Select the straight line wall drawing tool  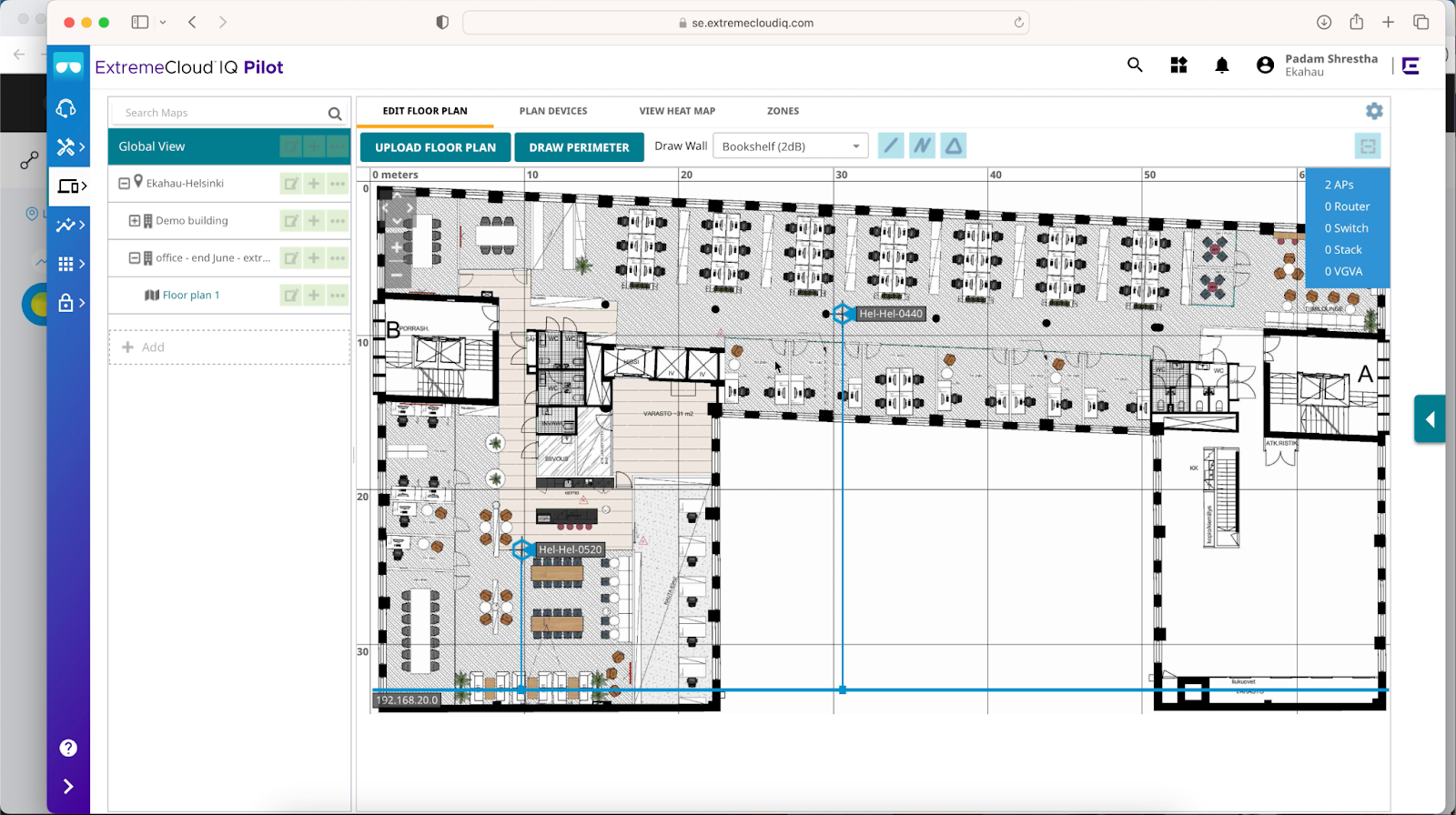tap(891, 146)
